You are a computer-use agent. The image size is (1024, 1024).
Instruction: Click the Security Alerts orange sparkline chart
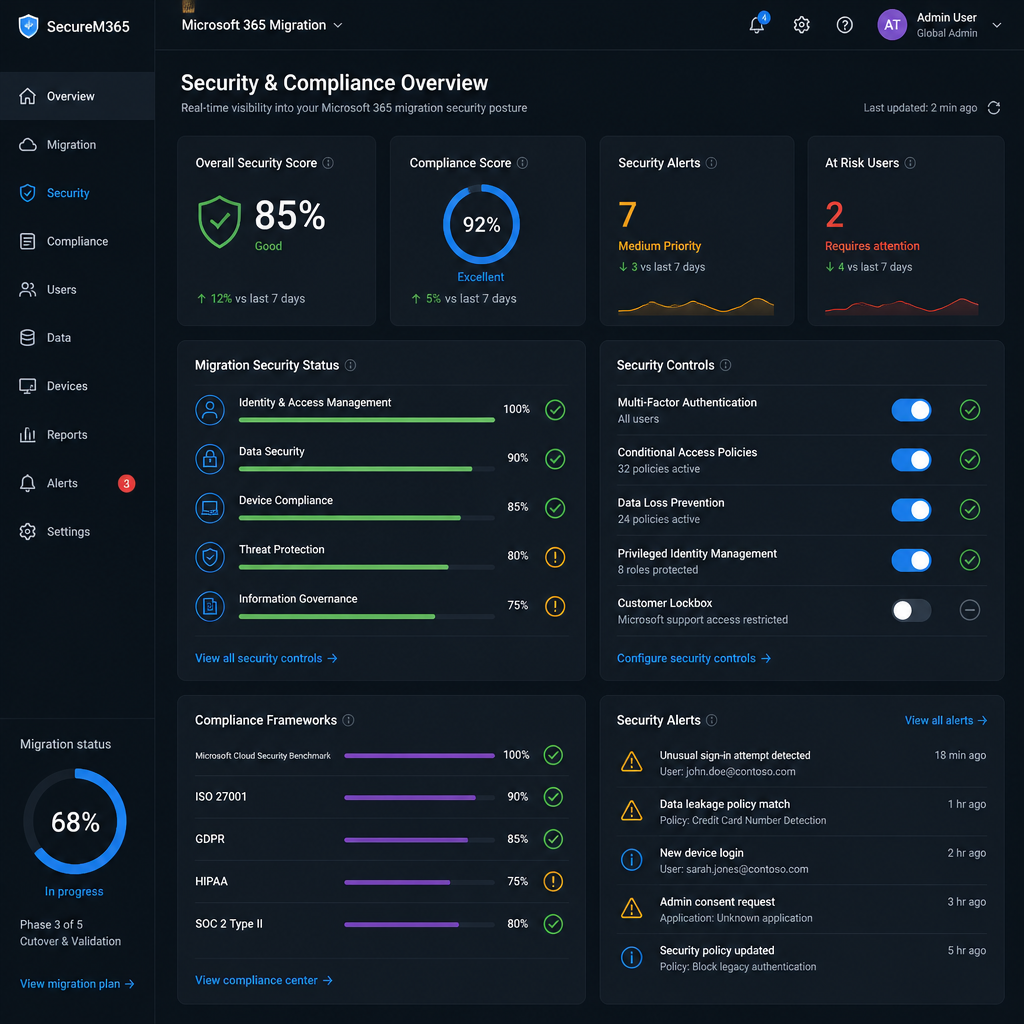click(696, 306)
